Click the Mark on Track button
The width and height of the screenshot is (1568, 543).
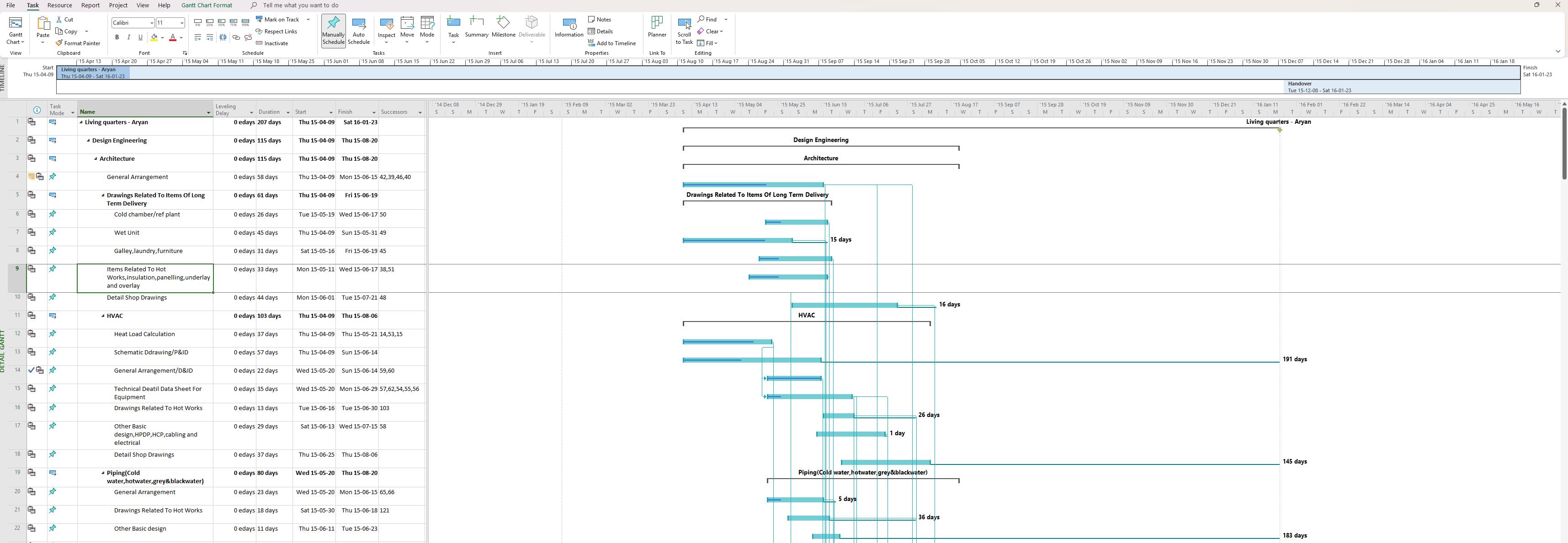[277, 20]
